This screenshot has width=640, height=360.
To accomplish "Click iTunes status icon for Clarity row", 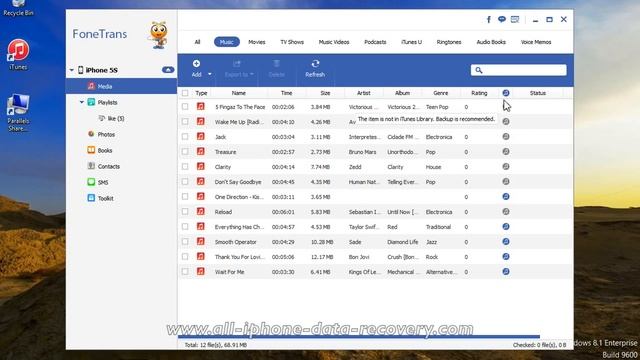I will click(x=506, y=167).
